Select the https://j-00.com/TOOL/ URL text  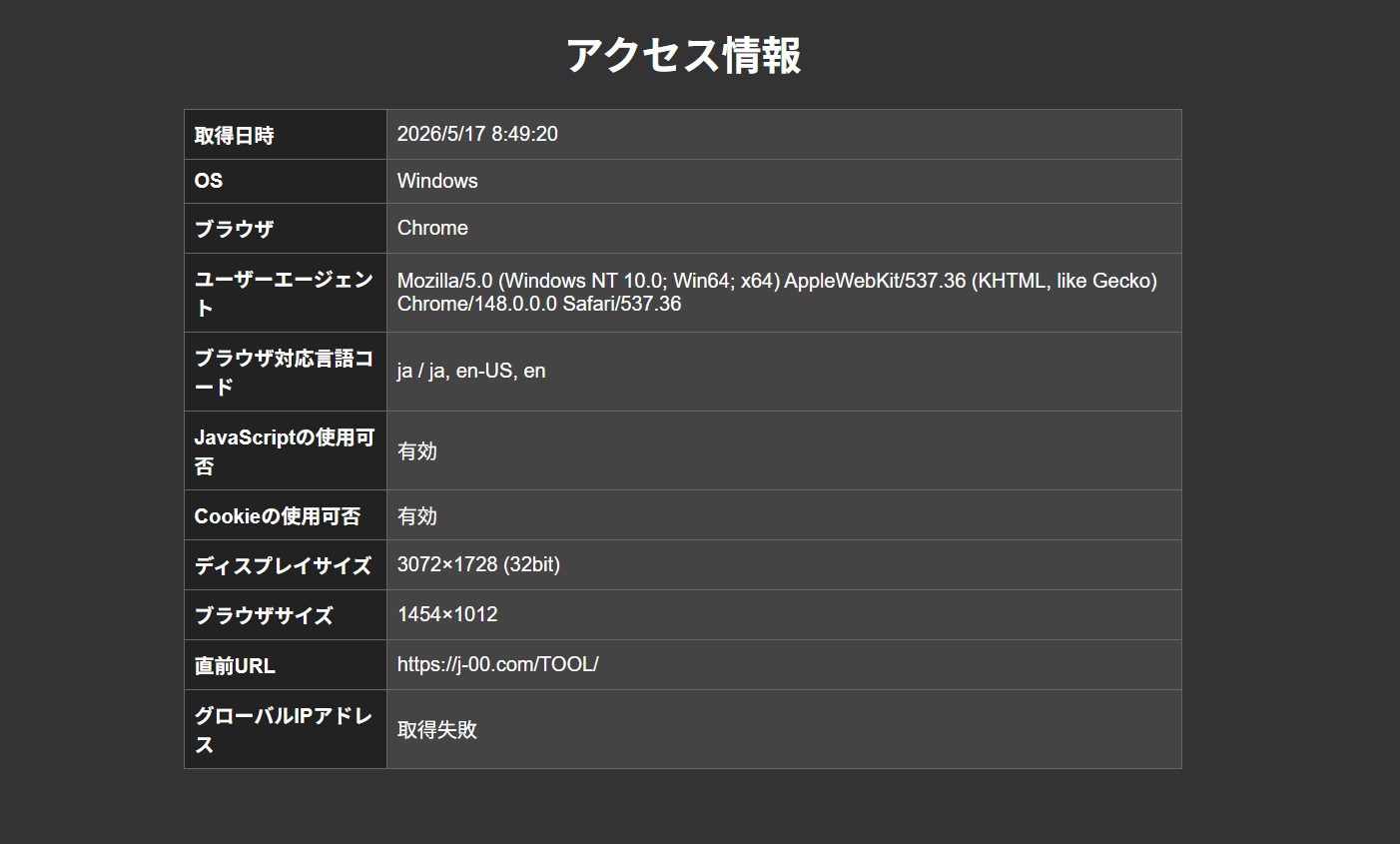tap(497, 664)
